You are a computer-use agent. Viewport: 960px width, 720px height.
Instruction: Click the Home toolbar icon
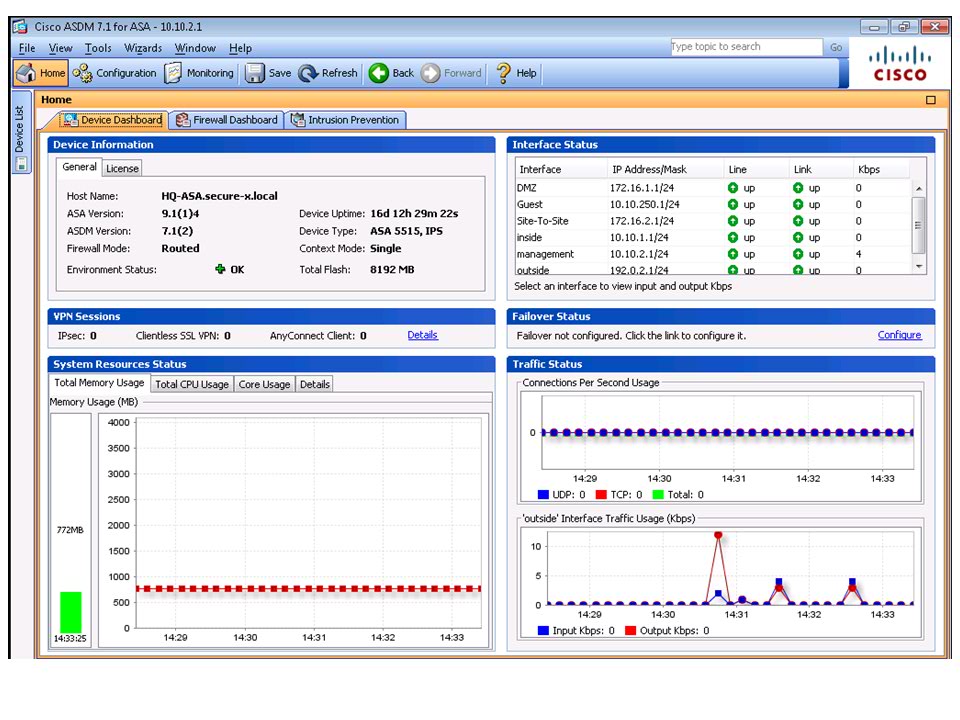pos(40,73)
